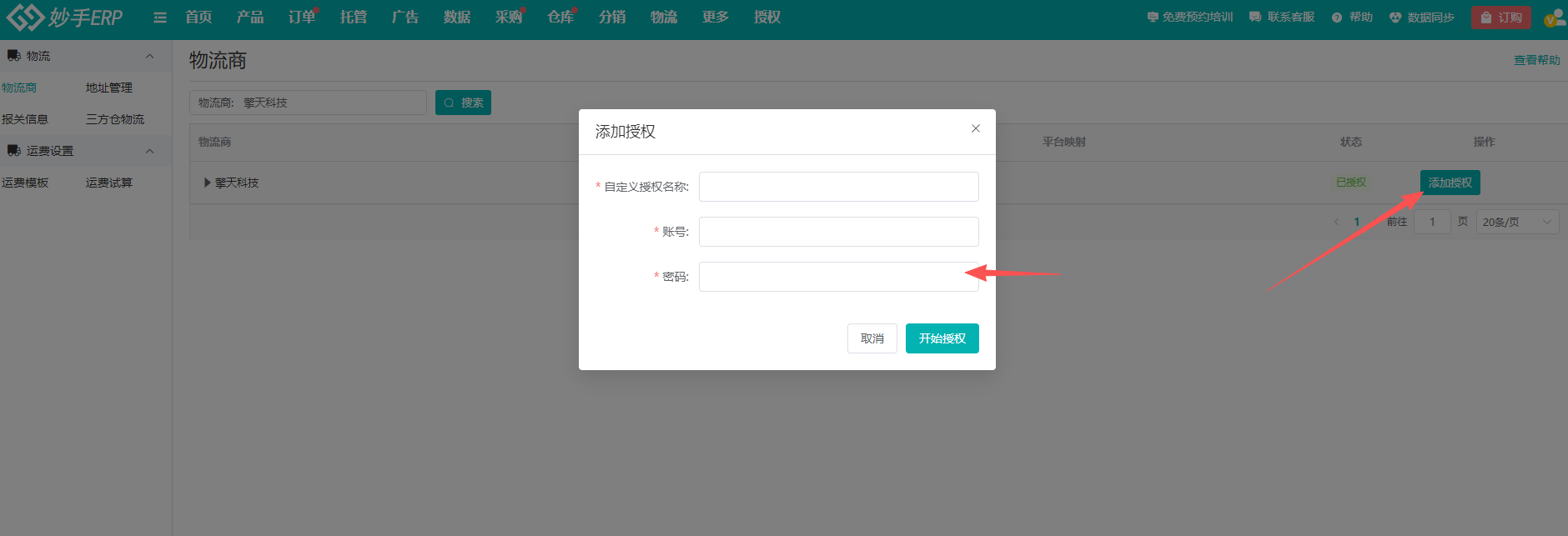1568x536 pixels.
Task: Focus the 账号 input field
Action: 839,232
